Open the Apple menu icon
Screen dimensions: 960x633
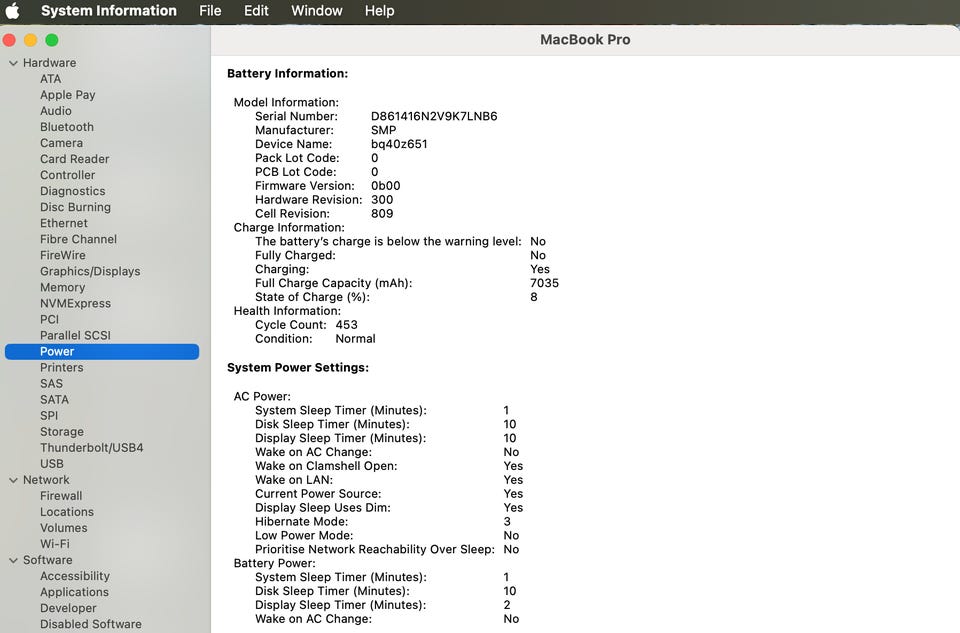click(12, 10)
